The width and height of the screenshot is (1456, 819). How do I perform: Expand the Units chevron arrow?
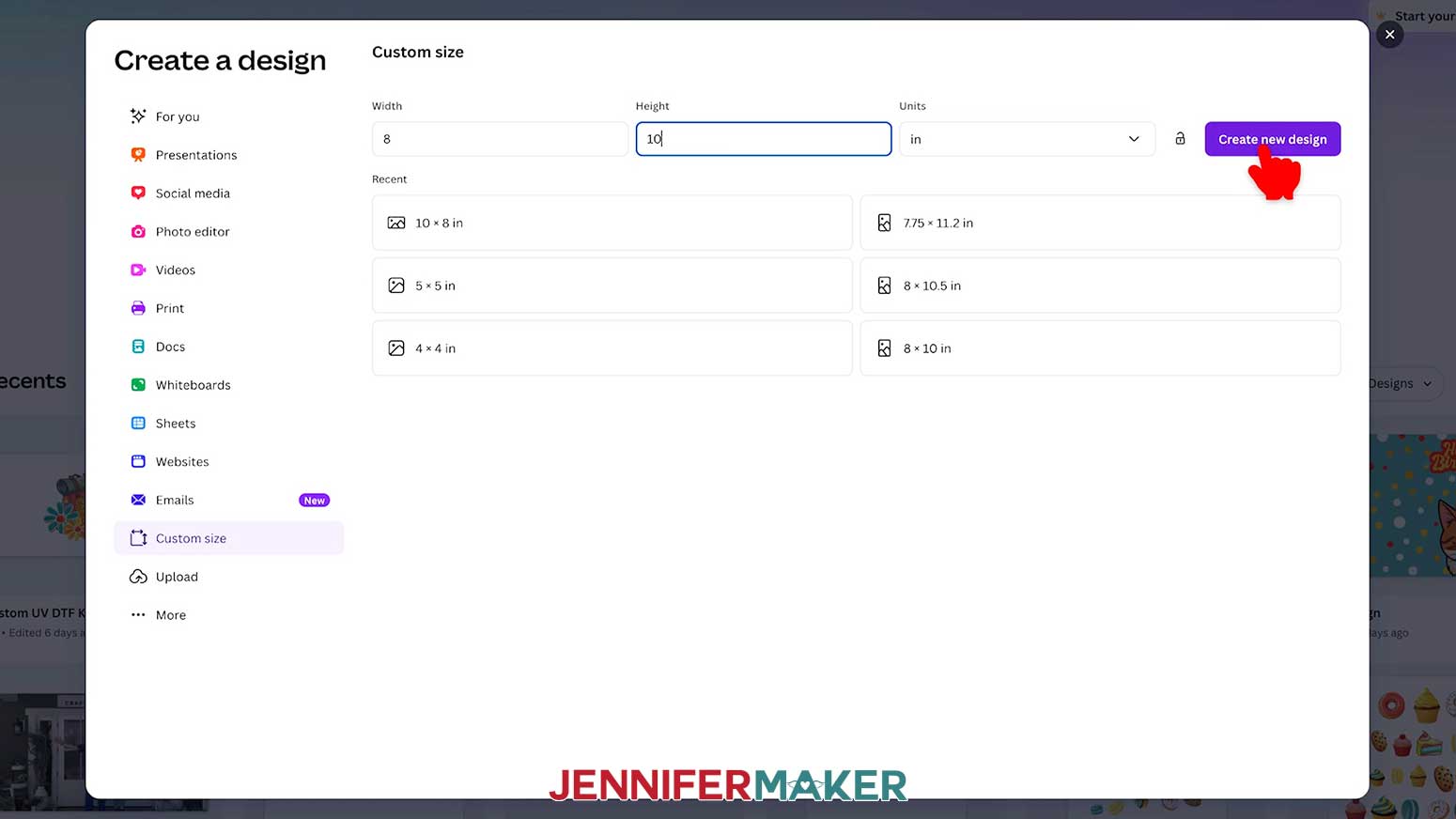(x=1134, y=139)
